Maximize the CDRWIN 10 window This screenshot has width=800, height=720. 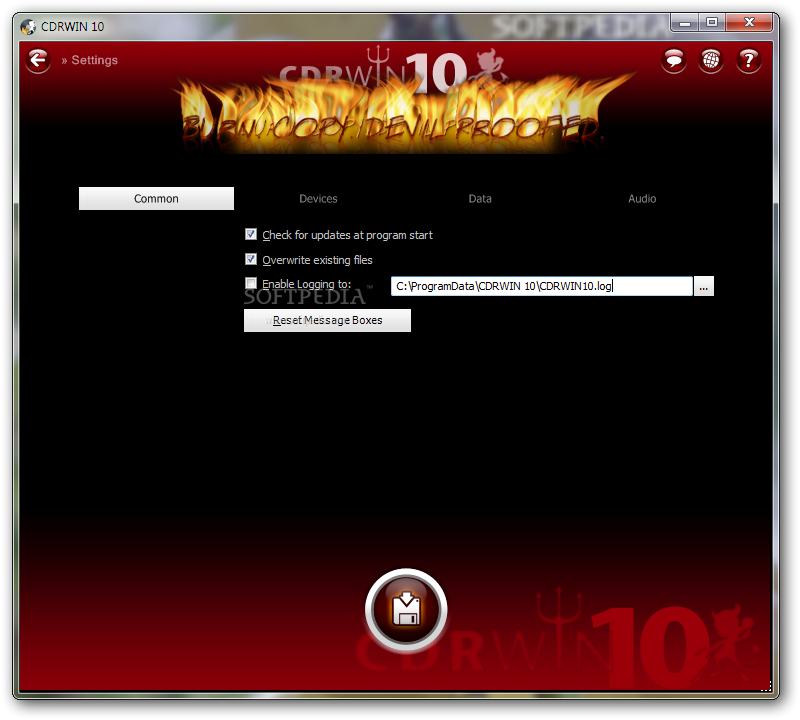point(712,22)
